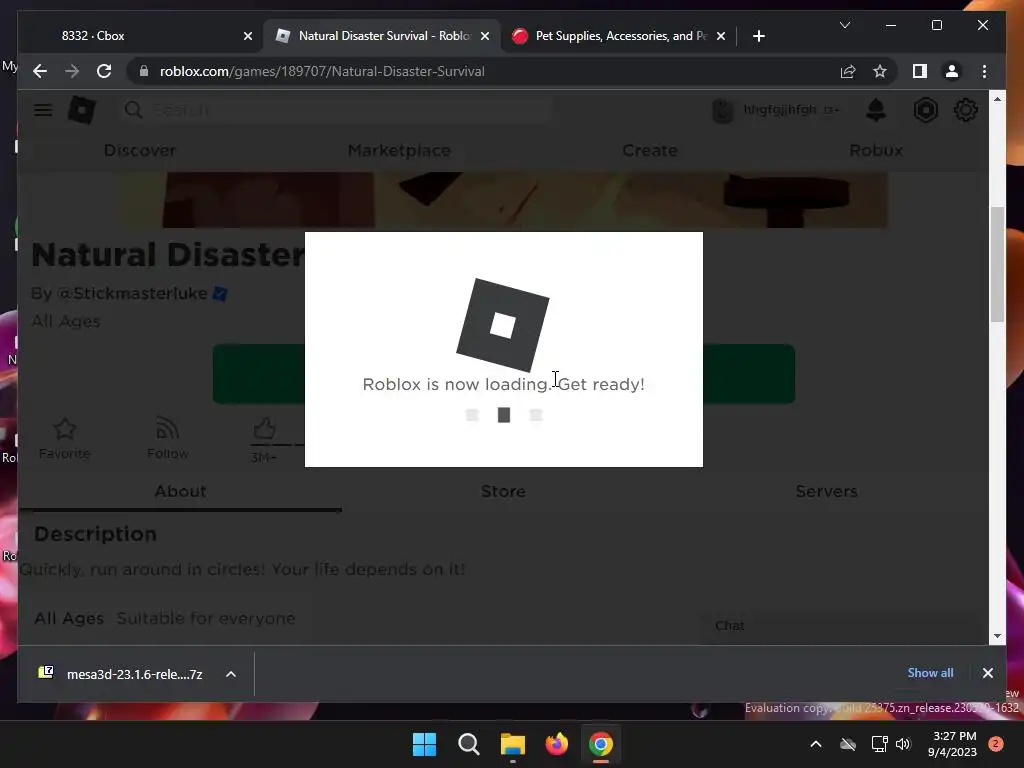Click the Roblox logo home icon
The image size is (1024, 768).
82,110
